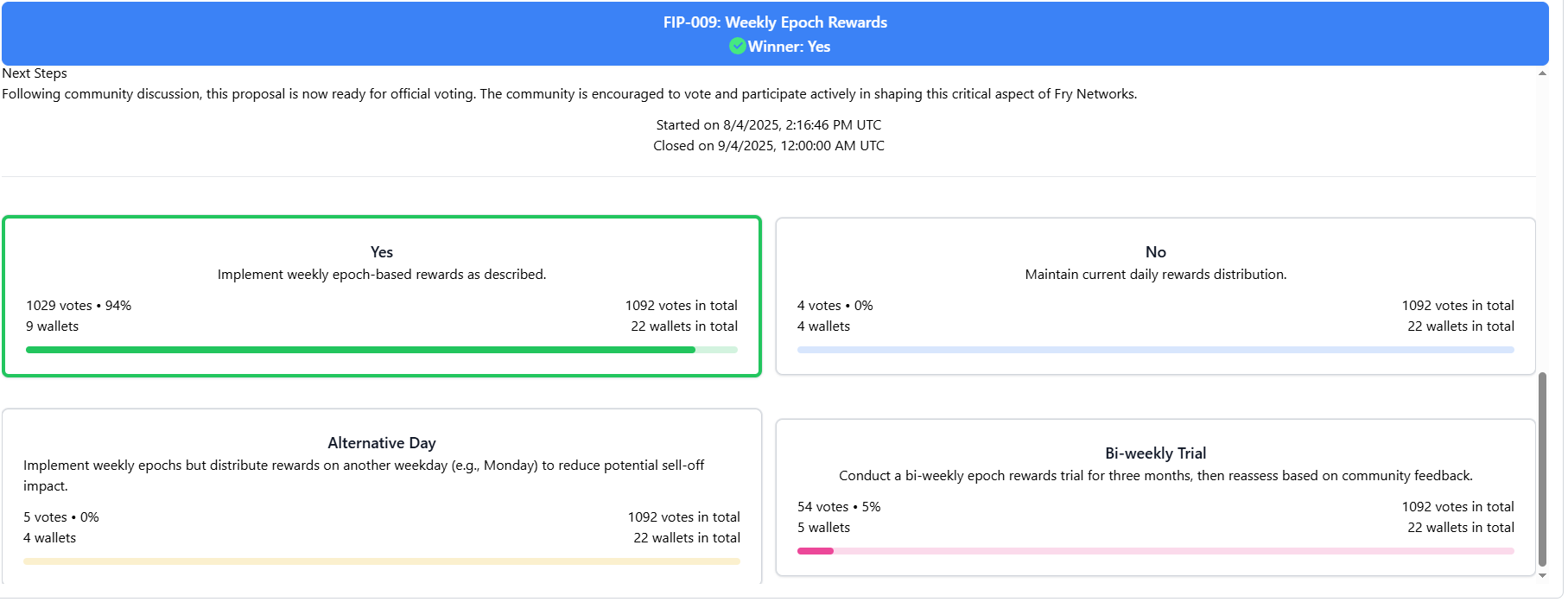Click the Winner: Yes label

tap(789, 47)
